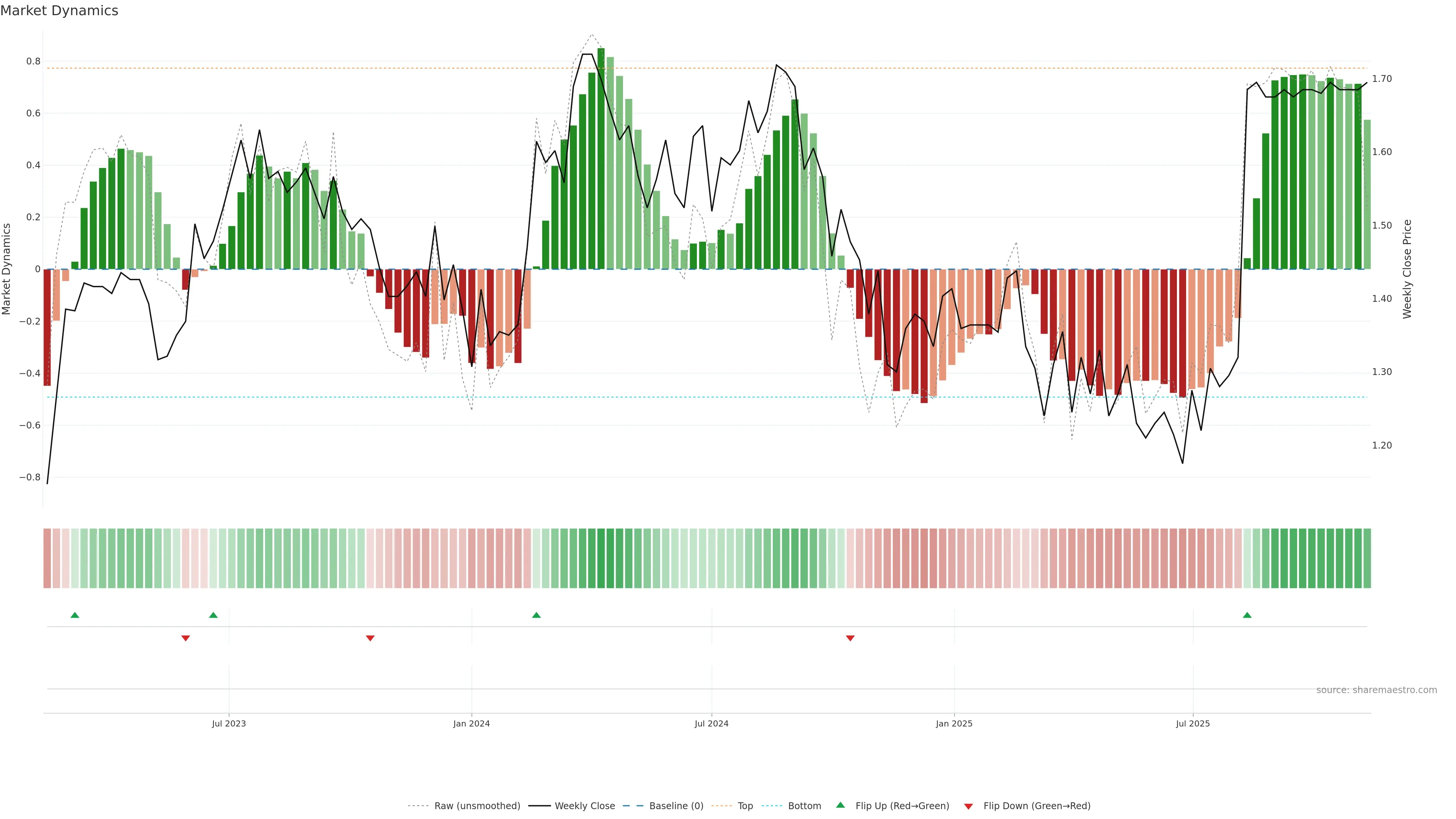
Task: Click red flip-down marker between Jul 2023 and Jan 2024
Action: coord(370,638)
